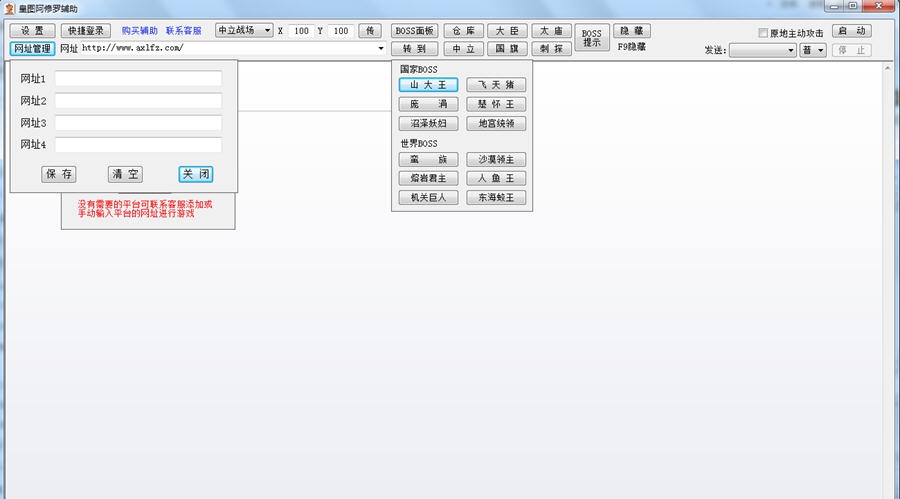Viewport: 900px width, 499px height.
Task: Select the 人鱼王 world boss button
Action: click(496, 179)
